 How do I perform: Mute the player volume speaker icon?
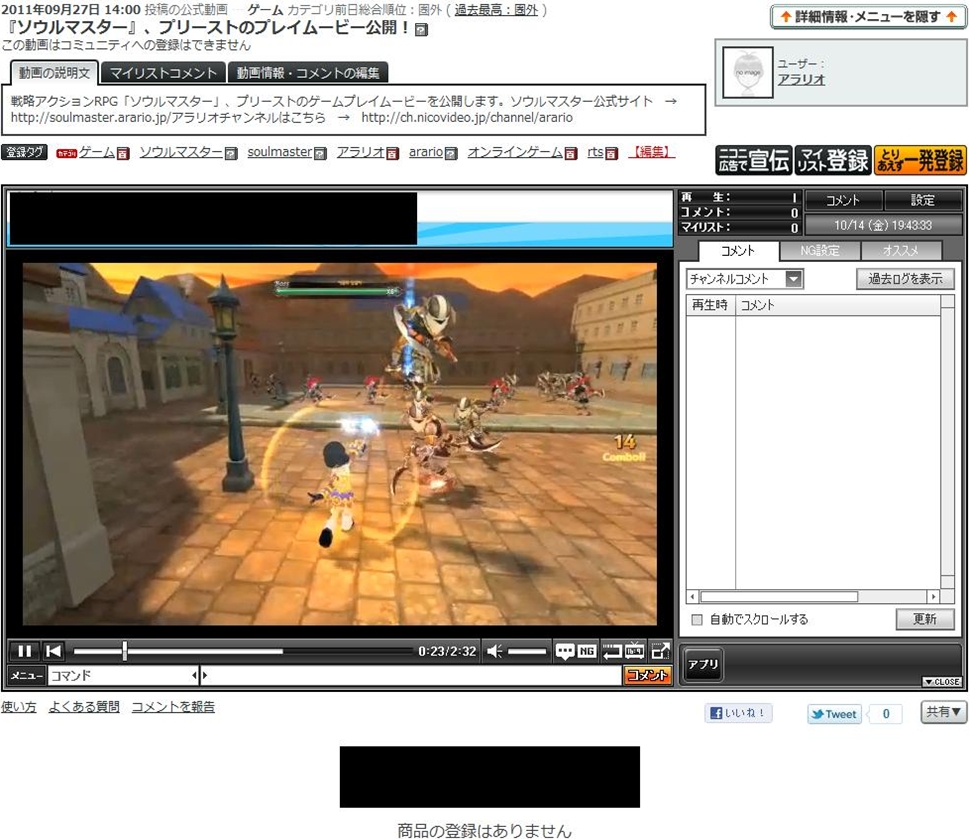pos(494,651)
